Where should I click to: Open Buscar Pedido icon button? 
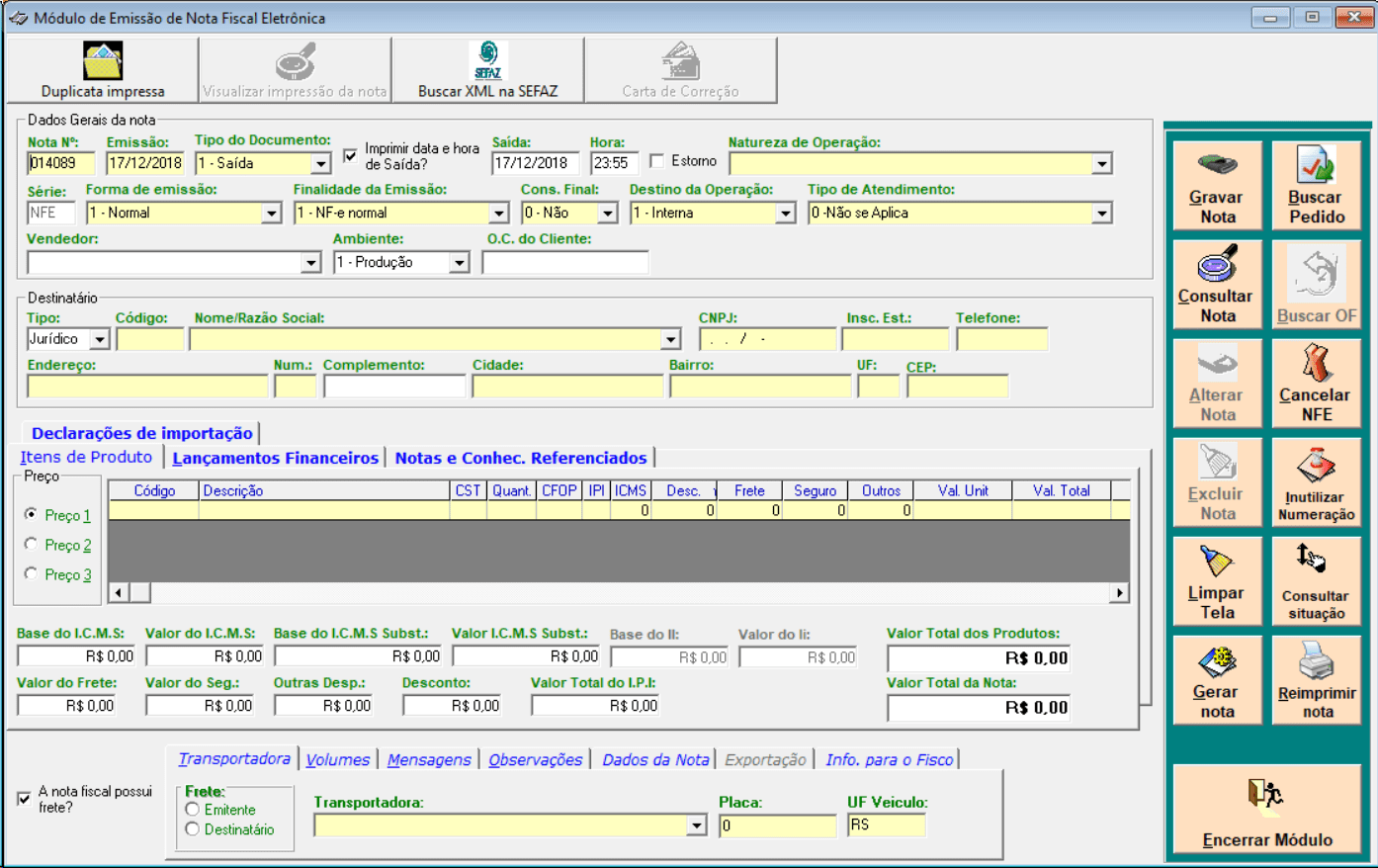pyautogui.click(x=1316, y=165)
